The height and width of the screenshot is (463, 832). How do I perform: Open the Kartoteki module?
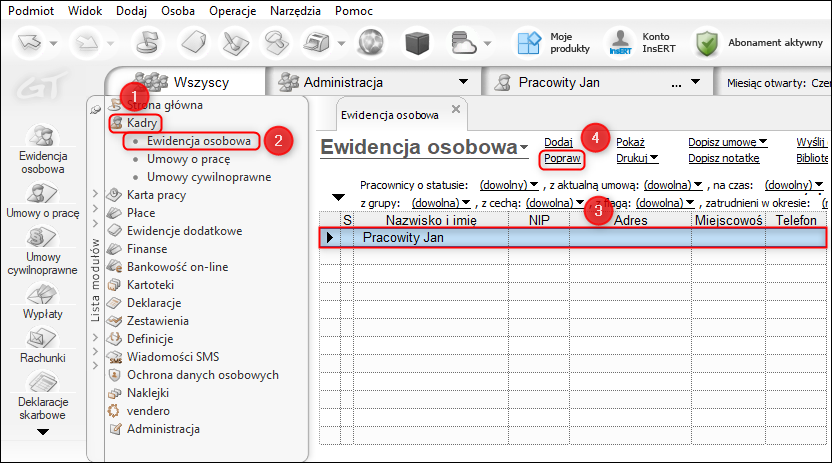pos(150,285)
